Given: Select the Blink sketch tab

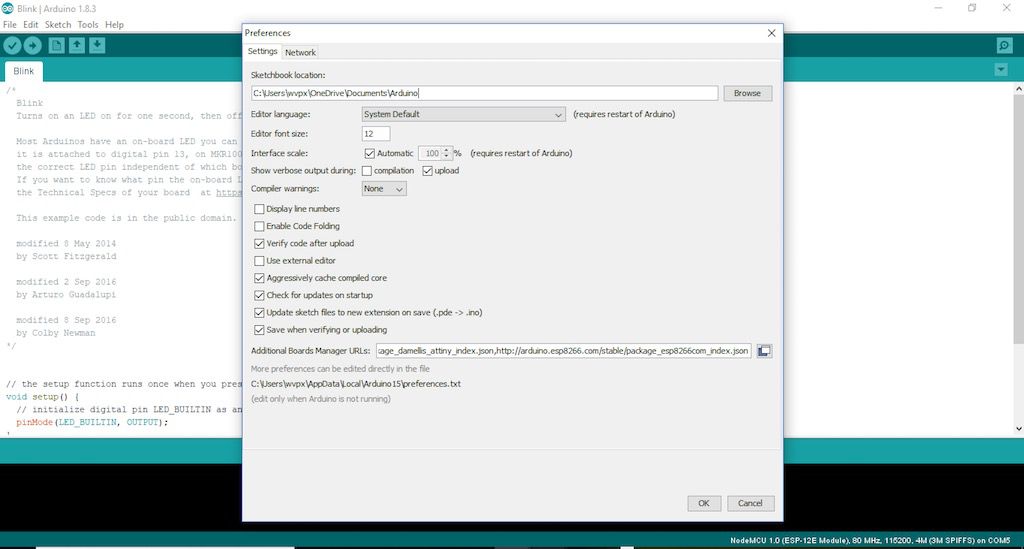Looking at the screenshot, I should point(24,71).
